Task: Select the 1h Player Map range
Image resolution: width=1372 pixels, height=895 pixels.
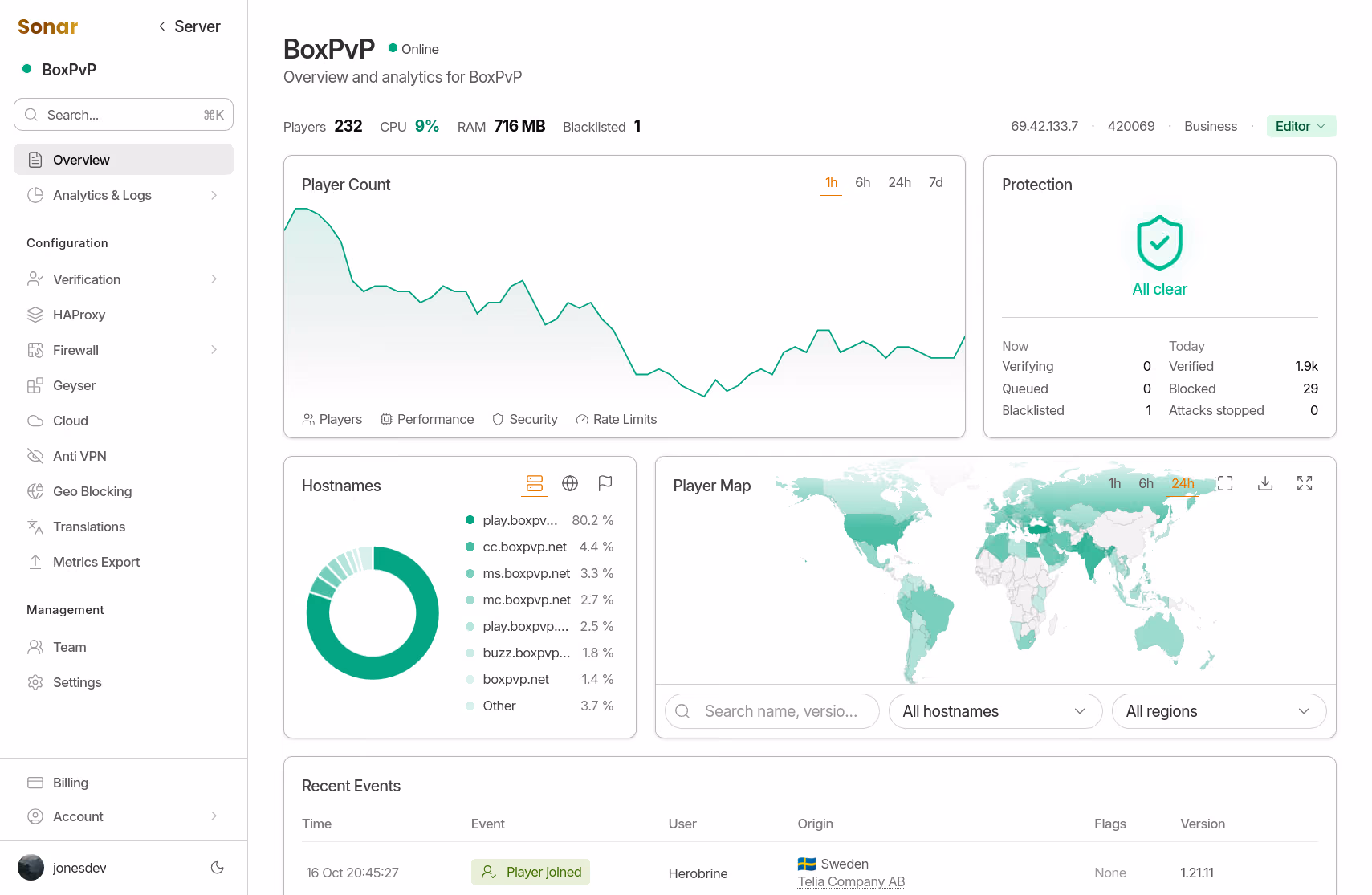Action: coord(1114,483)
